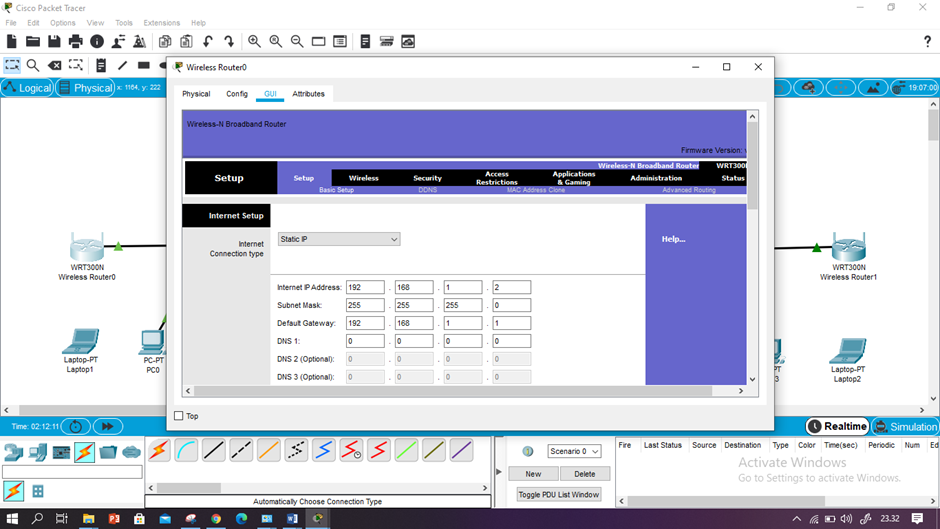Open a file with the folder icon
The height and width of the screenshot is (529, 940).
click(33, 41)
